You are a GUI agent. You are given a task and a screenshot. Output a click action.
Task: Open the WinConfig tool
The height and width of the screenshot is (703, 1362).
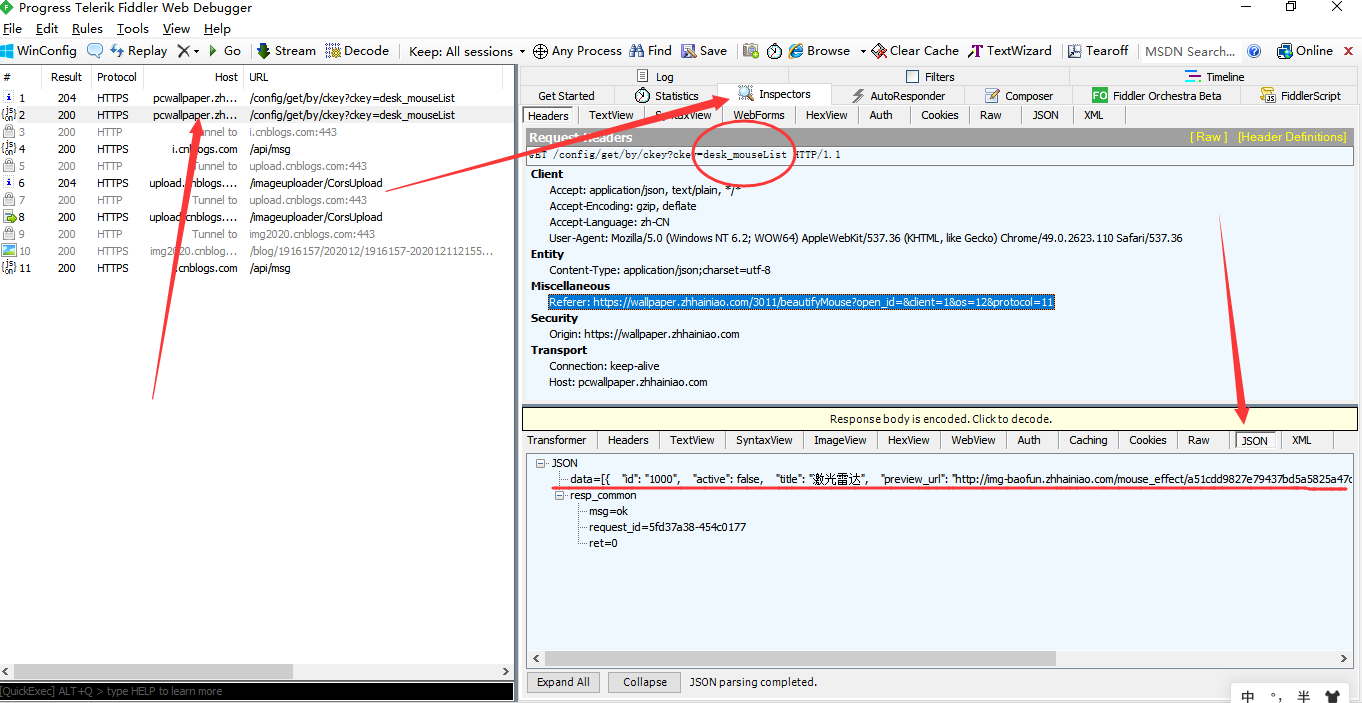(x=39, y=51)
